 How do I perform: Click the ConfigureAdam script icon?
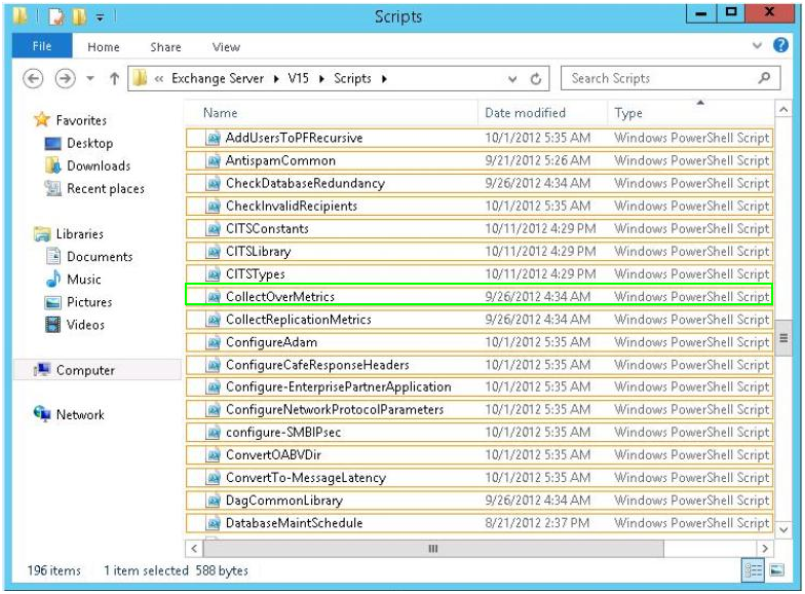213,342
